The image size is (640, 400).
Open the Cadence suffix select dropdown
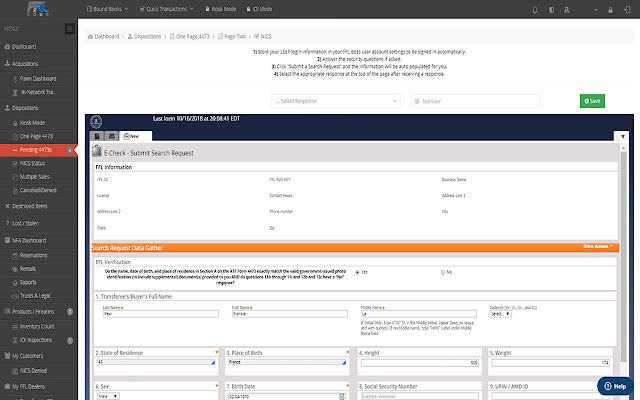[500, 314]
